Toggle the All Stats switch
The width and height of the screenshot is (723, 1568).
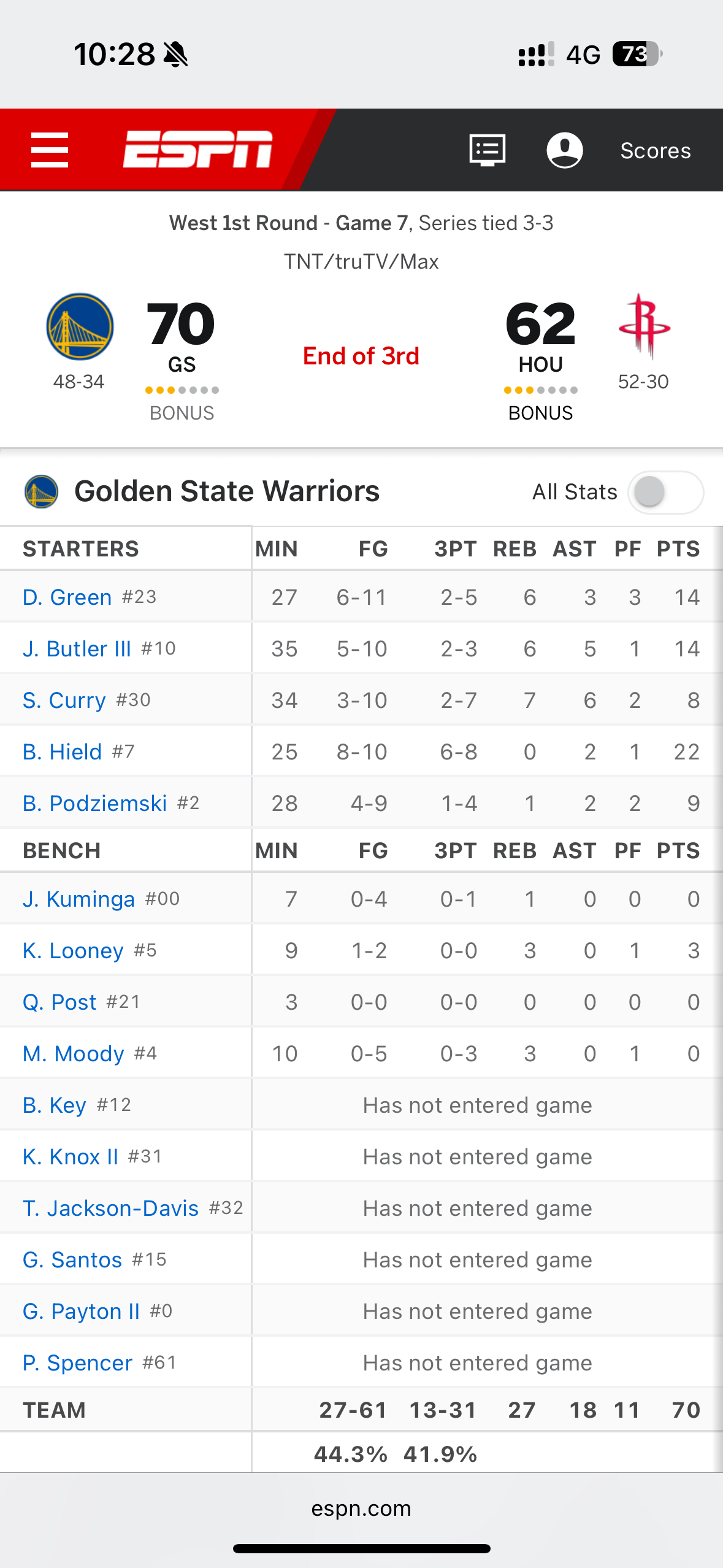(x=665, y=492)
